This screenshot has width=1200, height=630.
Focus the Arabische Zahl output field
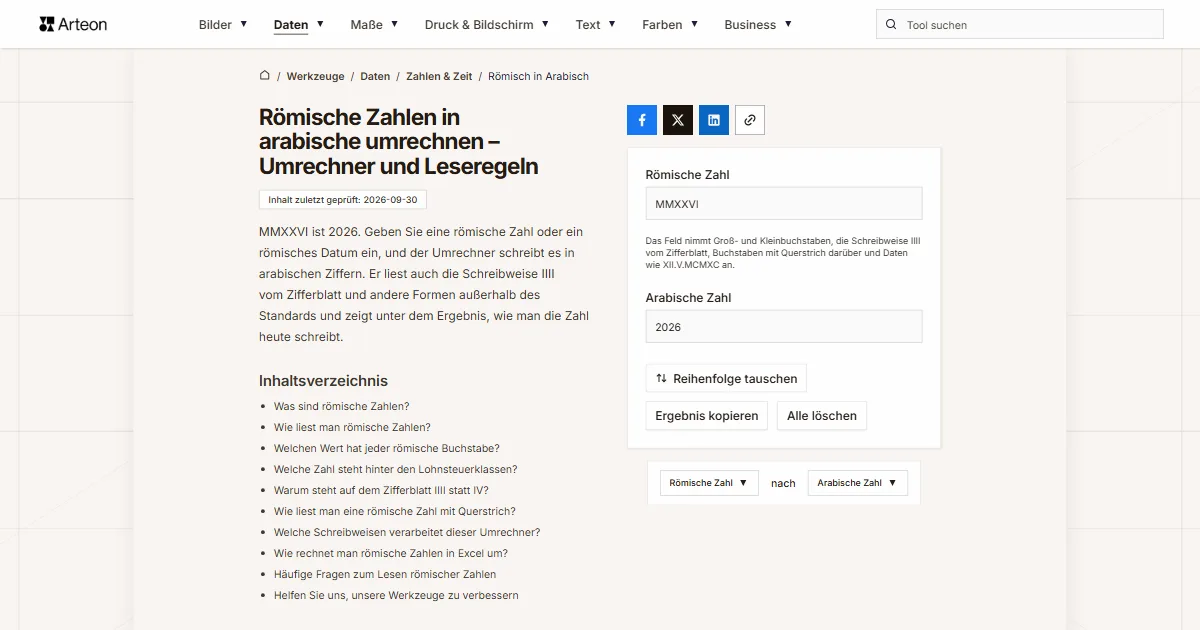(x=784, y=327)
